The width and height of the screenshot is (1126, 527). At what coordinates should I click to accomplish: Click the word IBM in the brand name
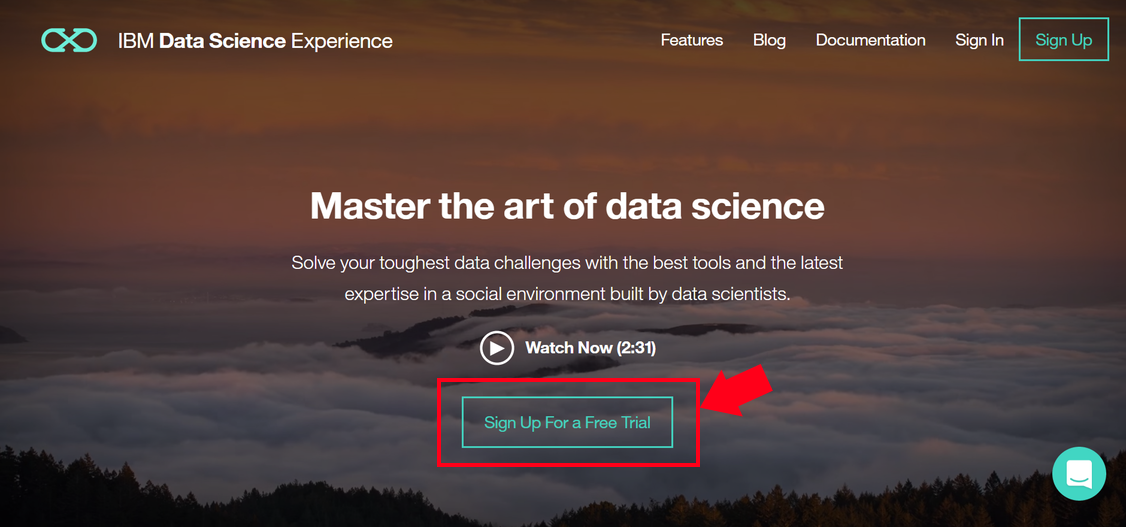click(136, 41)
